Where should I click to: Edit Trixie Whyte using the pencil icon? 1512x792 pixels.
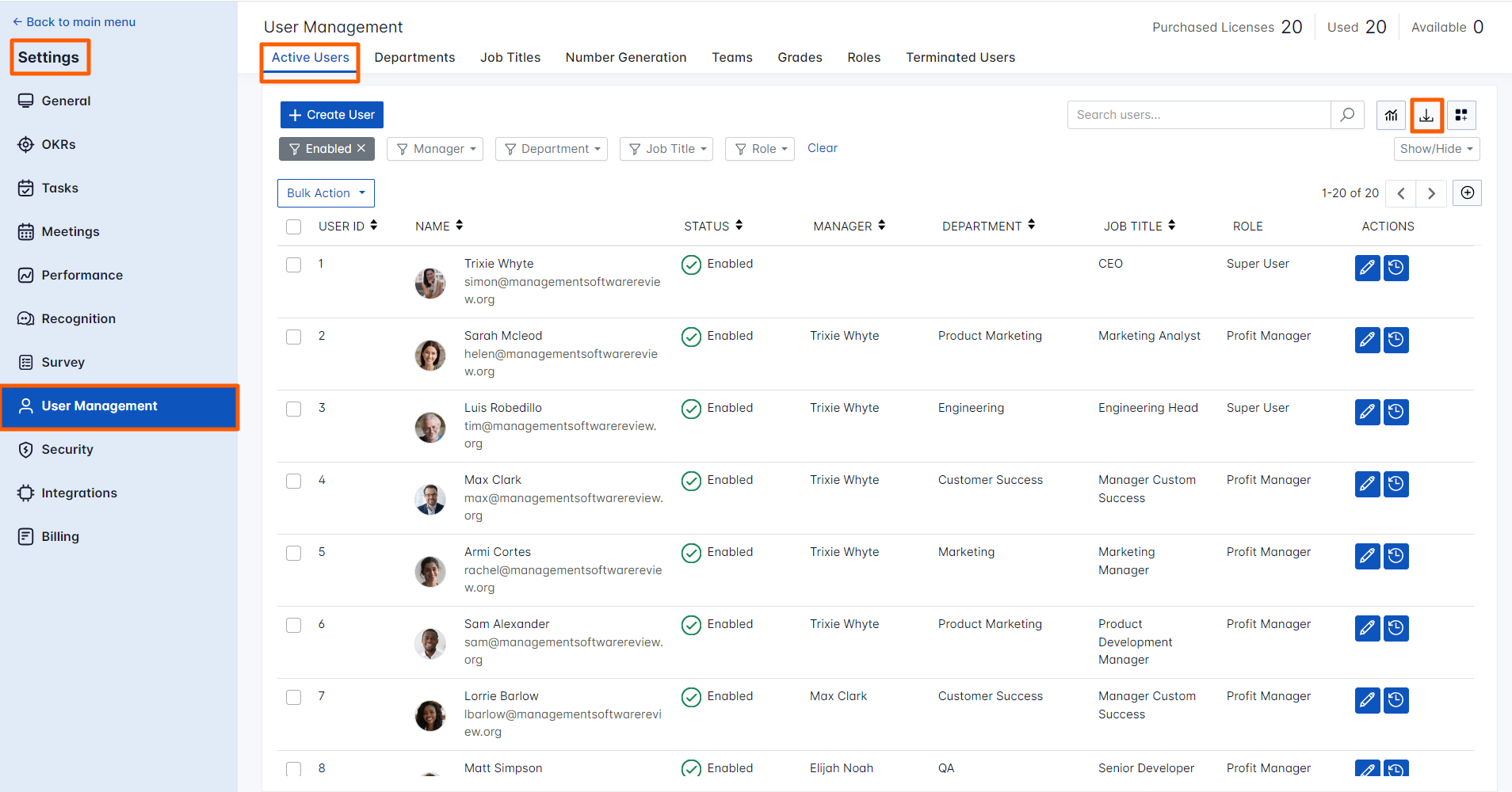pyautogui.click(x=1367, y=268)
